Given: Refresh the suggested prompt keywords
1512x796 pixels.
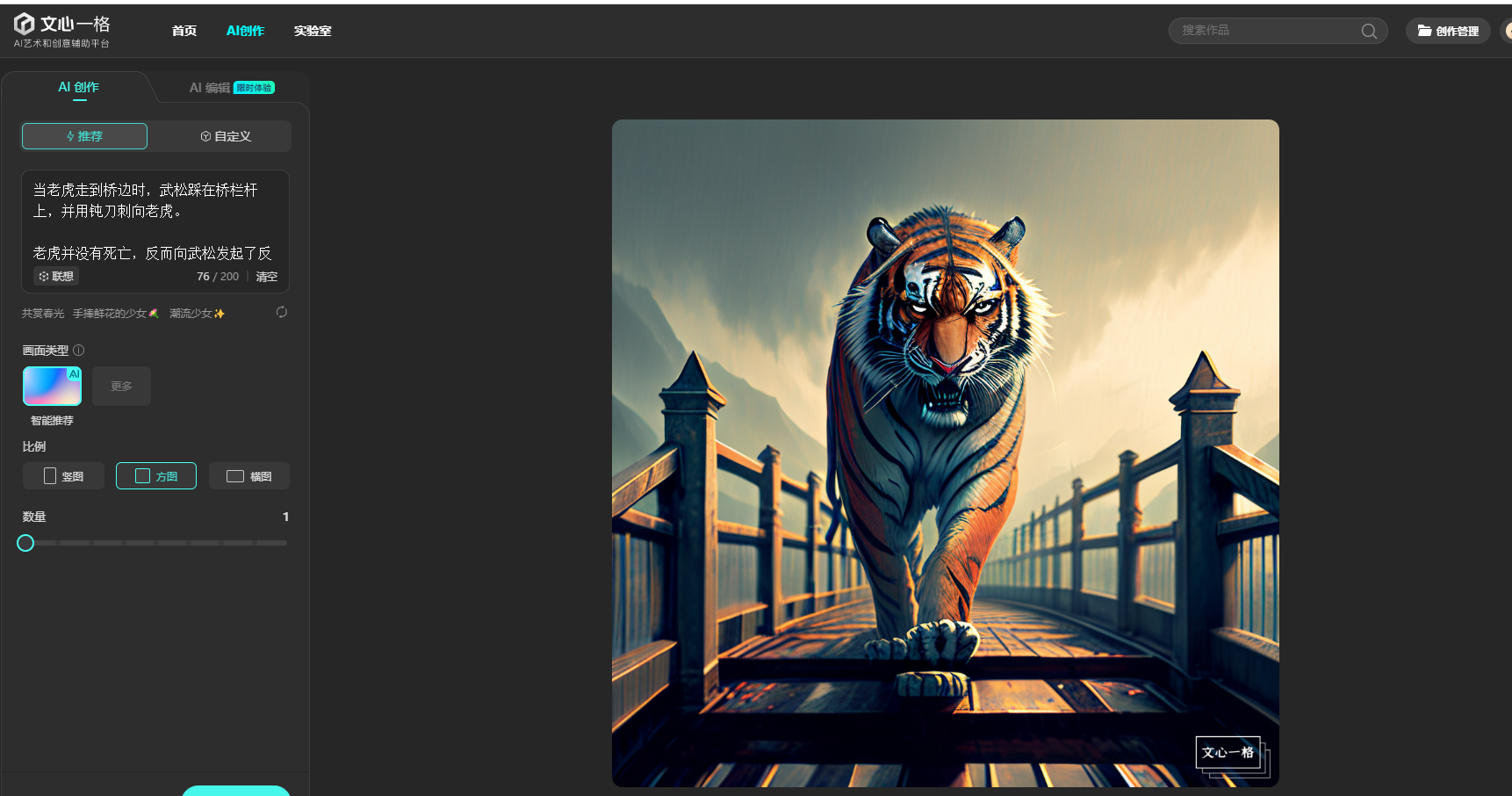Looking at the screenshot, I should (281, 313).
